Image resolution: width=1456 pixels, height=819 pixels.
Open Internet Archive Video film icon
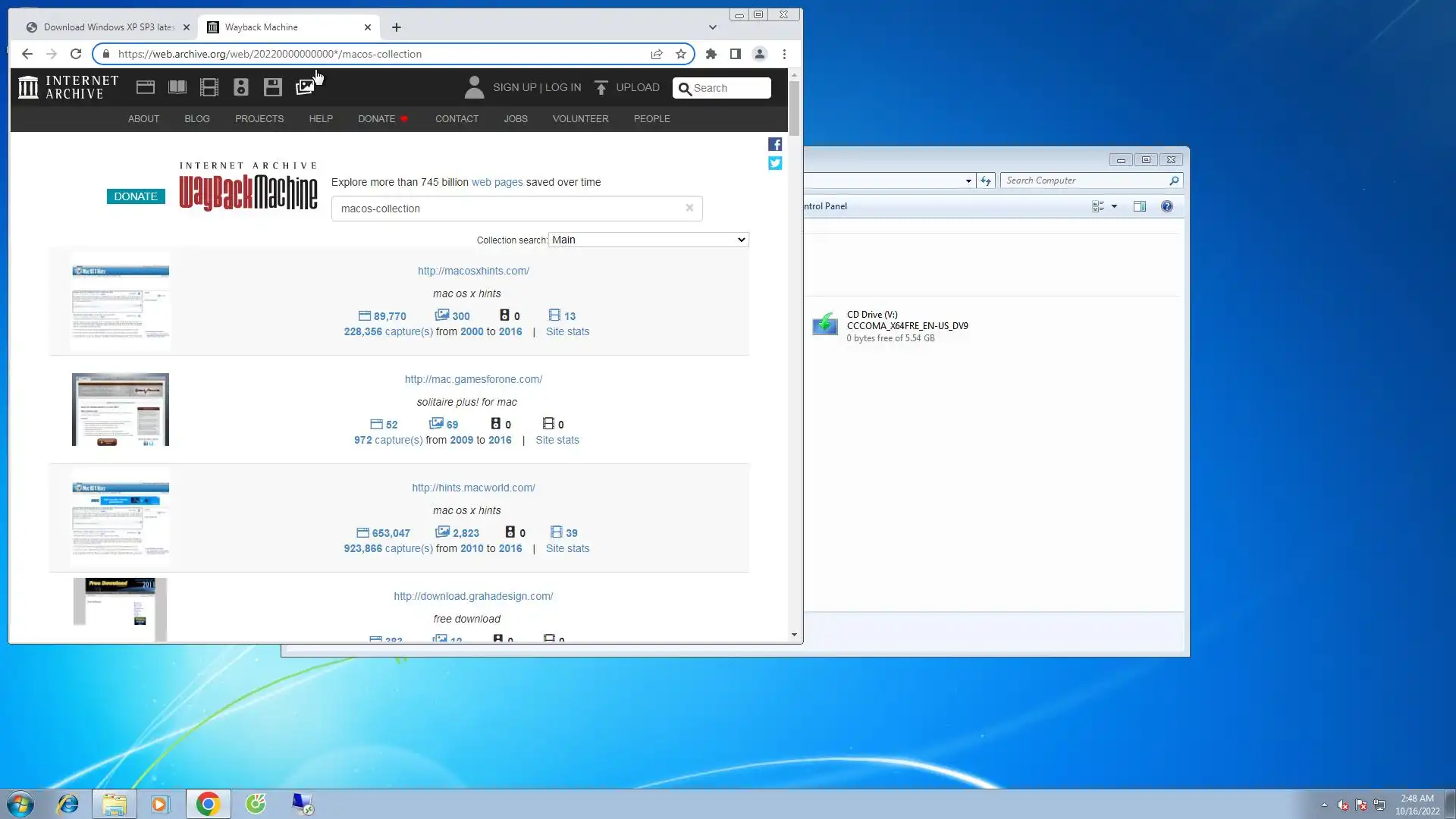click(209, 87)
